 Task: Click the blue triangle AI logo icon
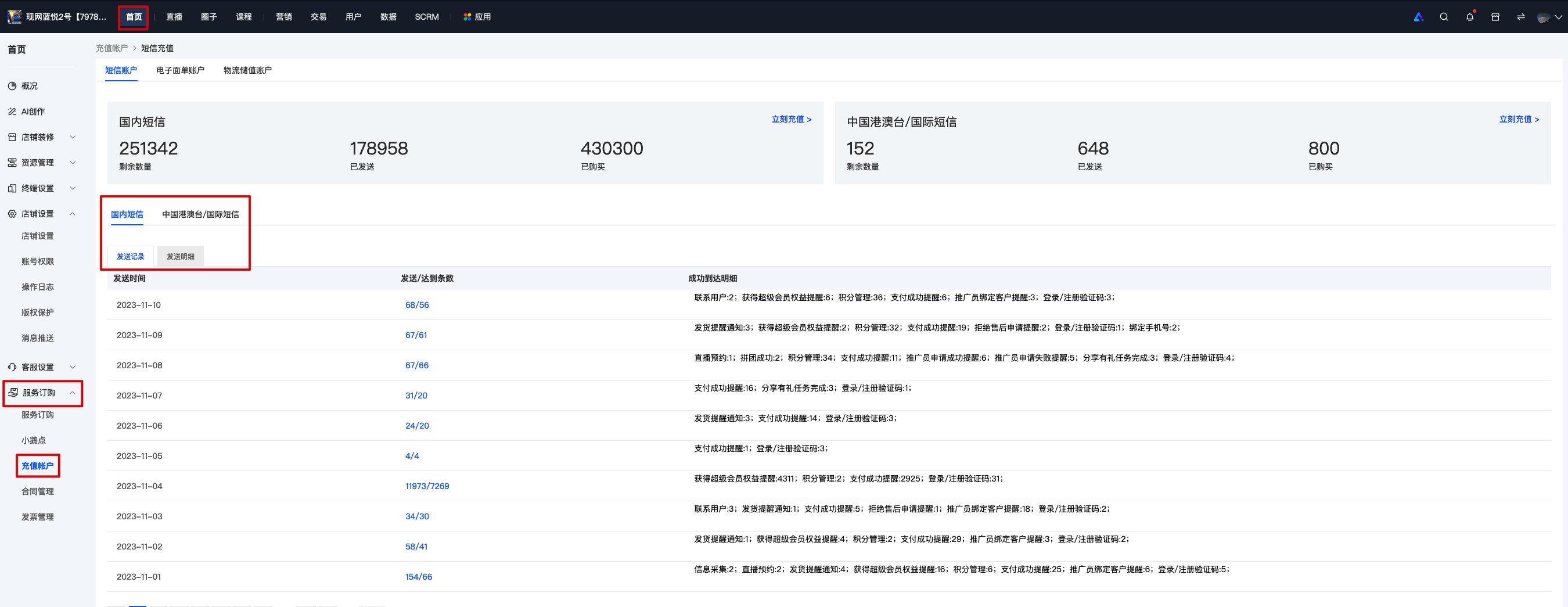pos(1418,17)
